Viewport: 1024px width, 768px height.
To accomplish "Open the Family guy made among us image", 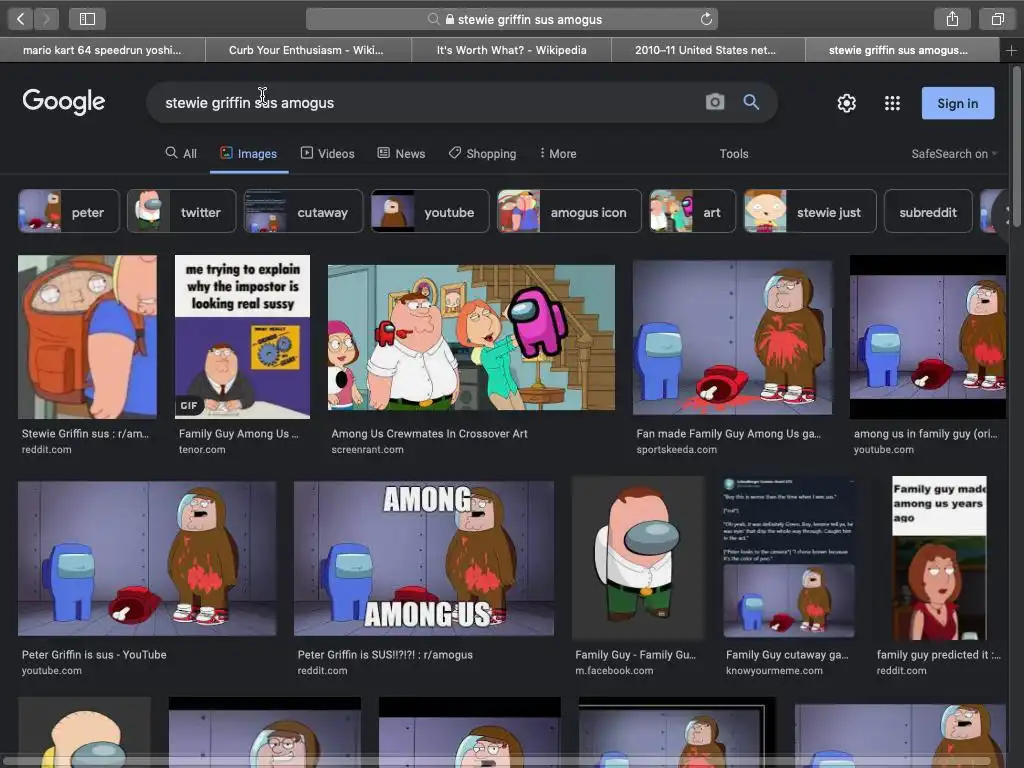I will (x=939, y=558).
